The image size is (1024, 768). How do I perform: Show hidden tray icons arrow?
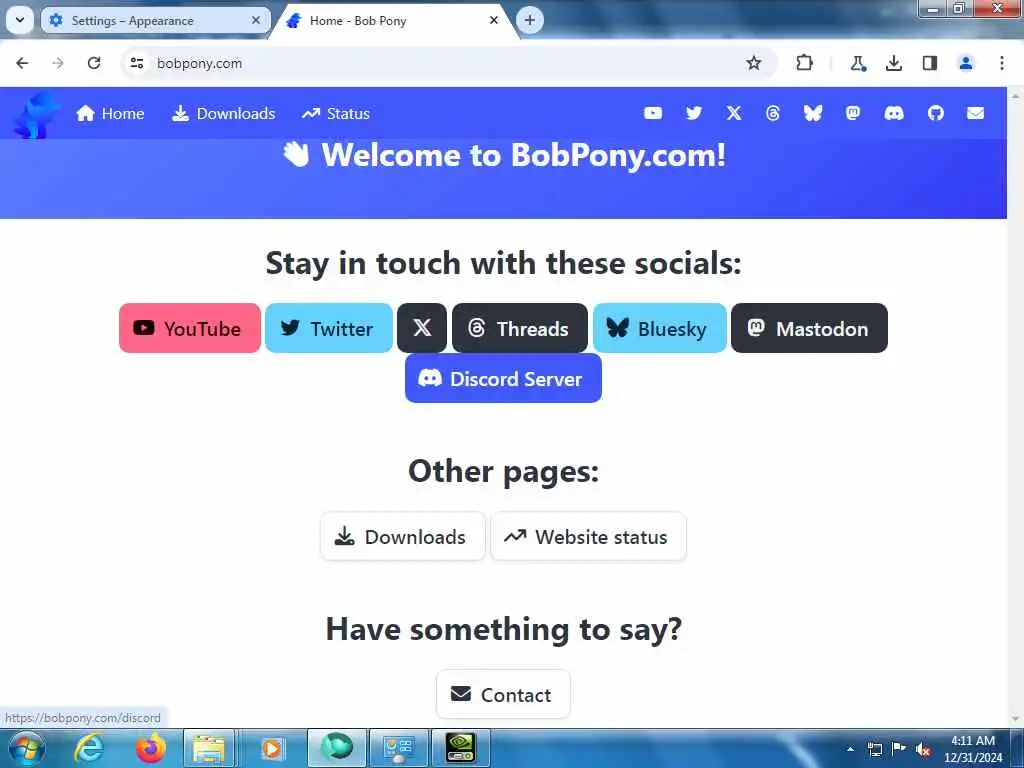(850, 749)
